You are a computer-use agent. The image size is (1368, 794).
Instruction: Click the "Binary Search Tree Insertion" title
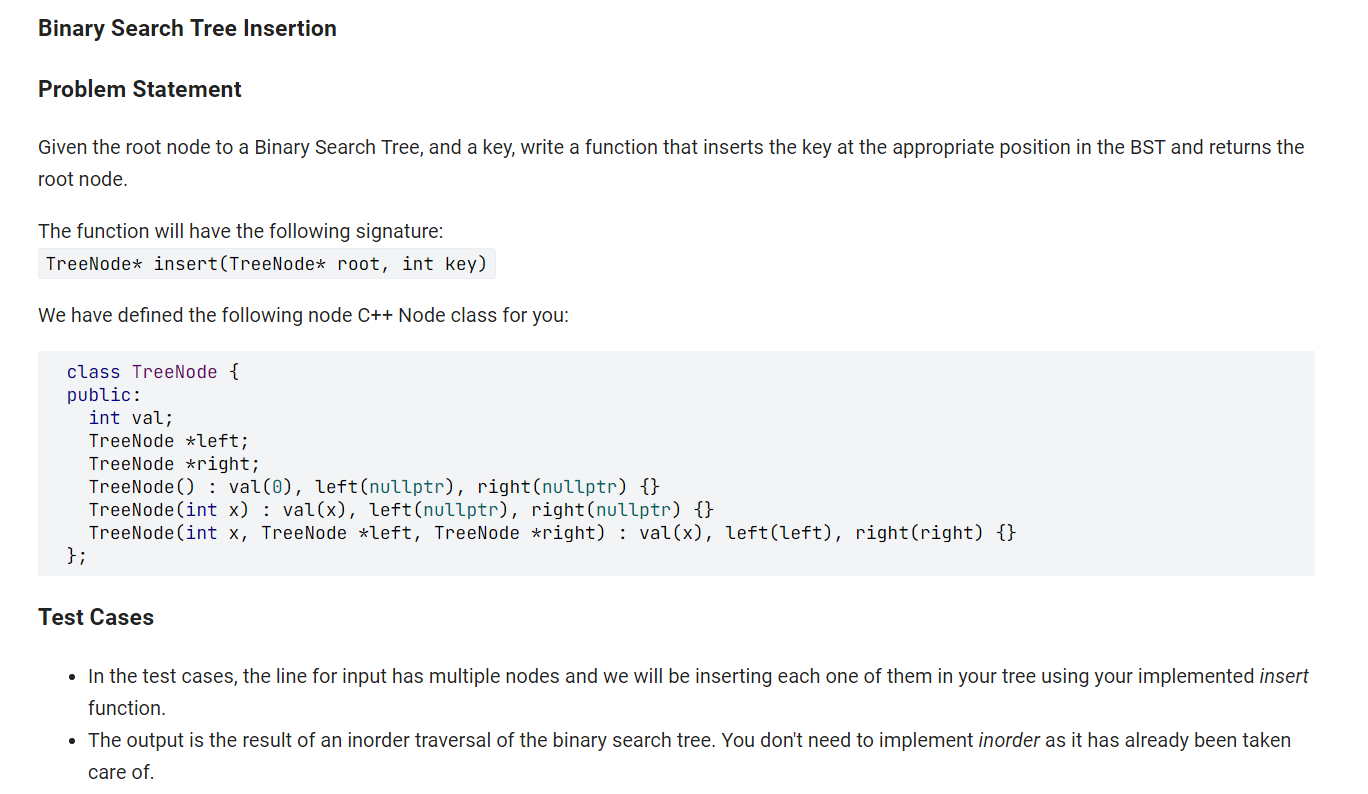click(186, 28)
